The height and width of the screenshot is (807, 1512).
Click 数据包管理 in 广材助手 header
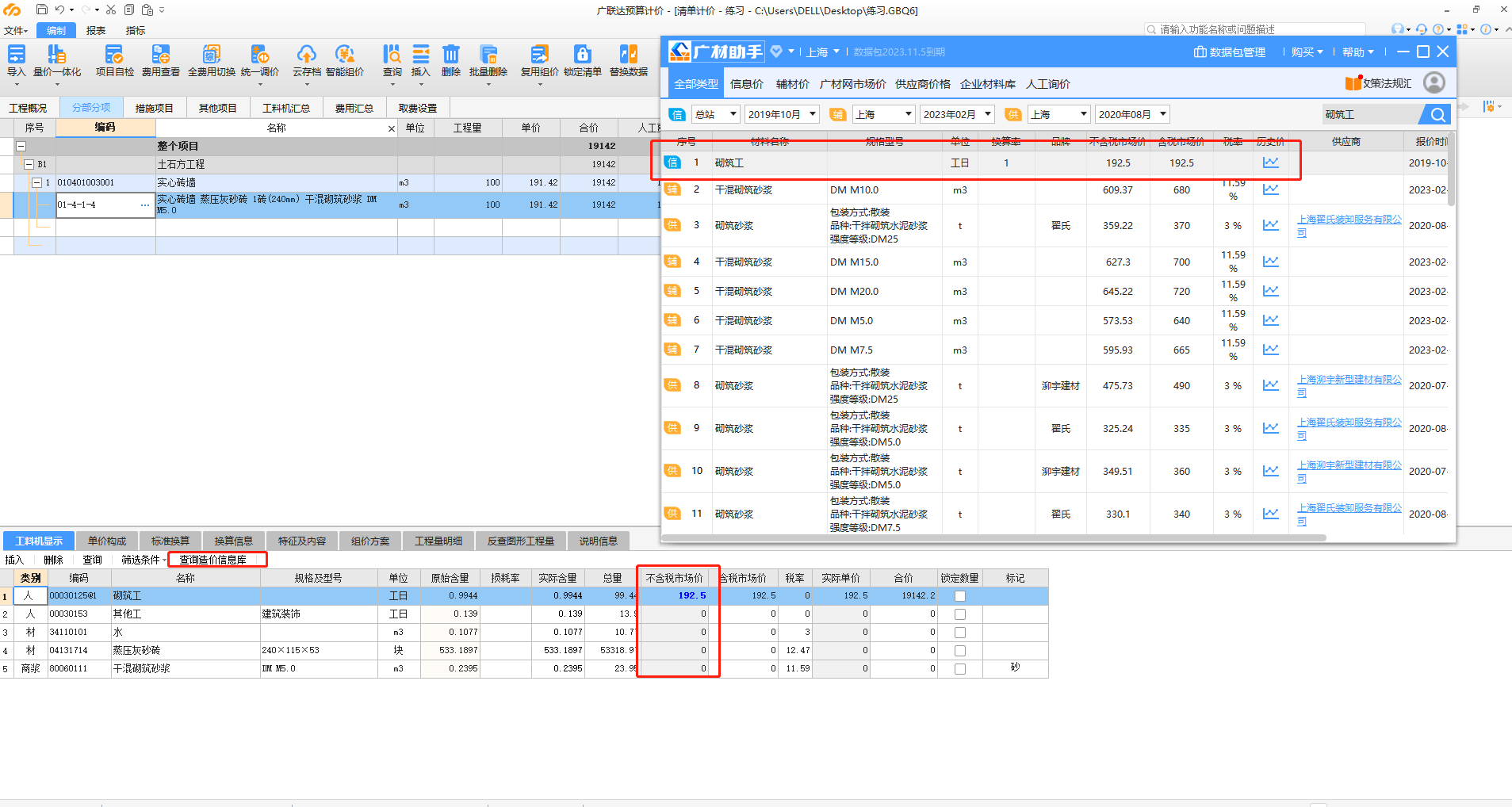pos(1230,52)
